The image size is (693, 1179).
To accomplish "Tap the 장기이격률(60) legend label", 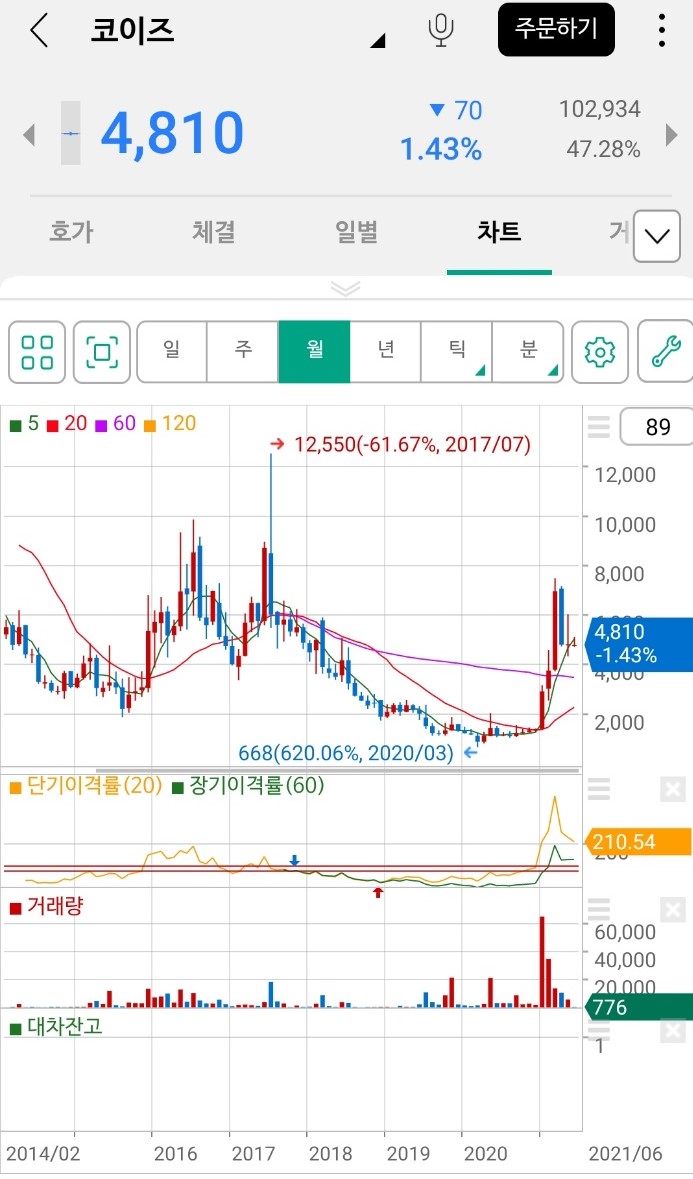I will [249, 786].
